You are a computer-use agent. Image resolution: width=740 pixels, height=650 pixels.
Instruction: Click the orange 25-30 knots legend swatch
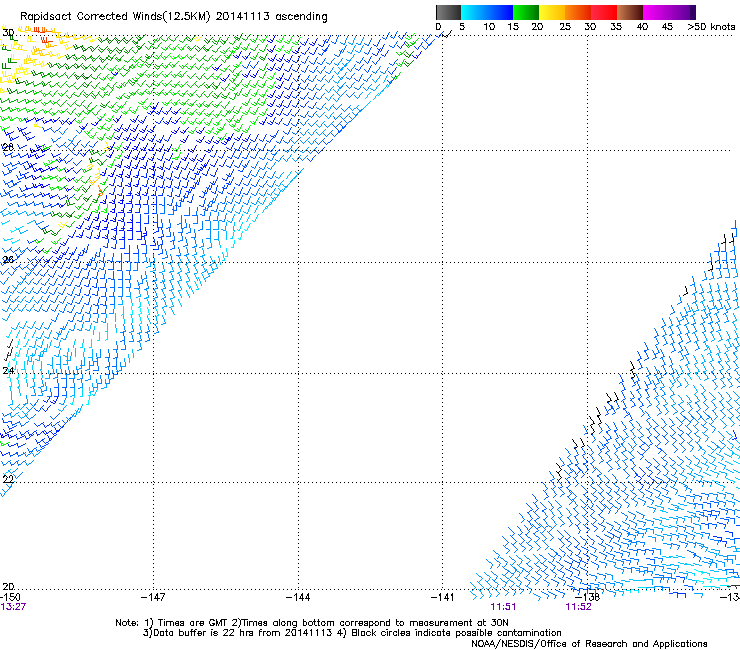[x=578, y=12]
